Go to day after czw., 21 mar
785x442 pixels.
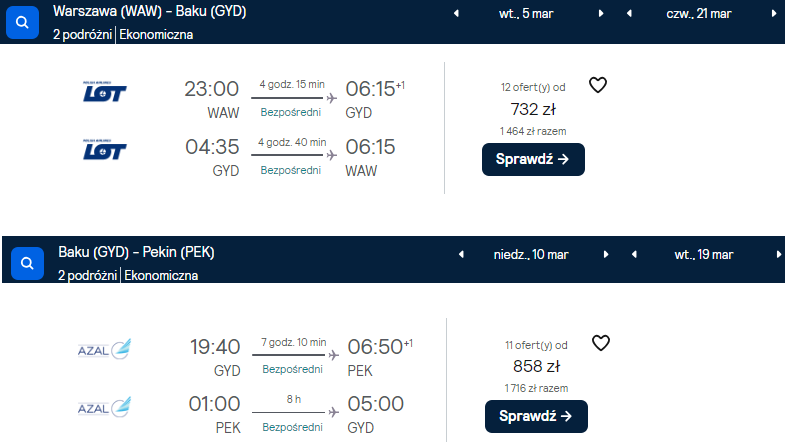[774, 14]
